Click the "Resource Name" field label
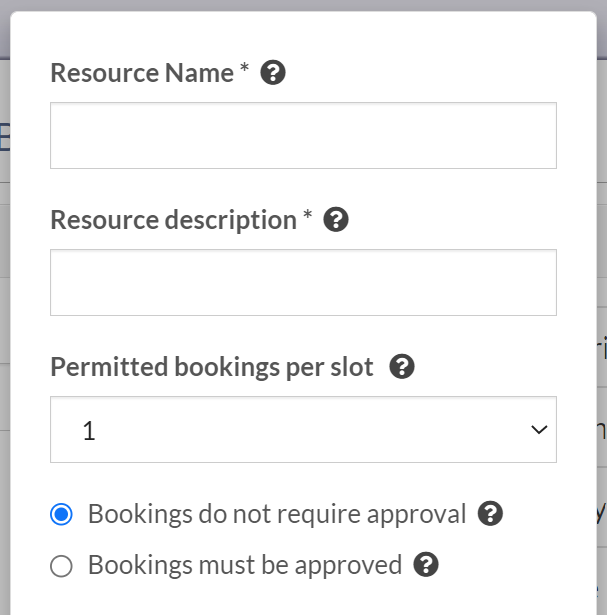 142,73
